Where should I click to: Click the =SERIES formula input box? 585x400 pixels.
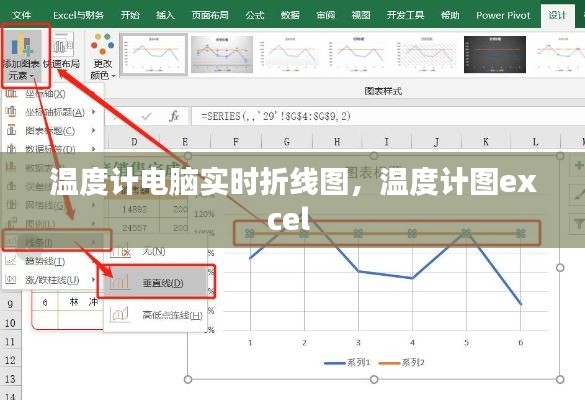(x=388, y=116)
